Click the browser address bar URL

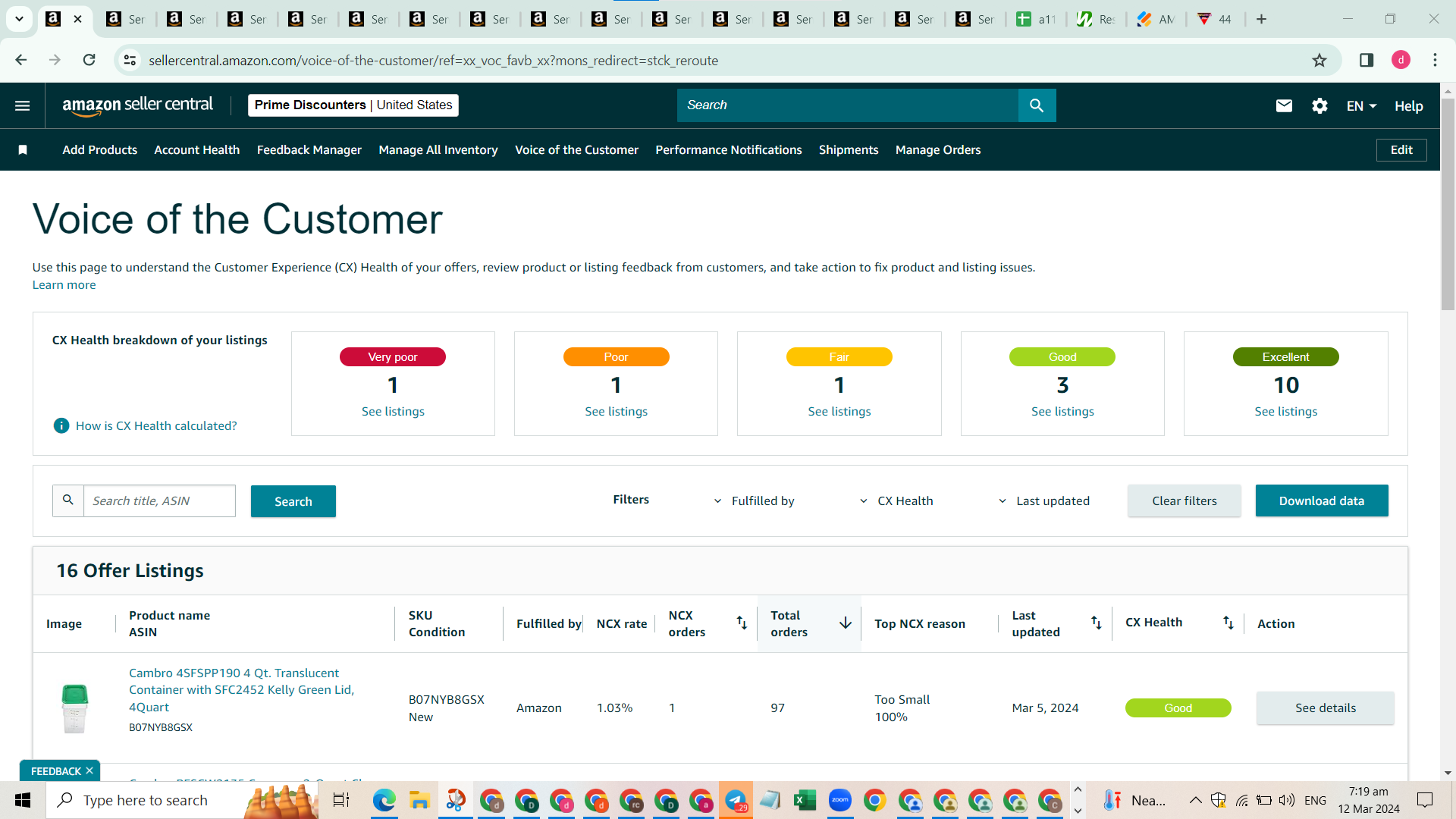[433, 61]
